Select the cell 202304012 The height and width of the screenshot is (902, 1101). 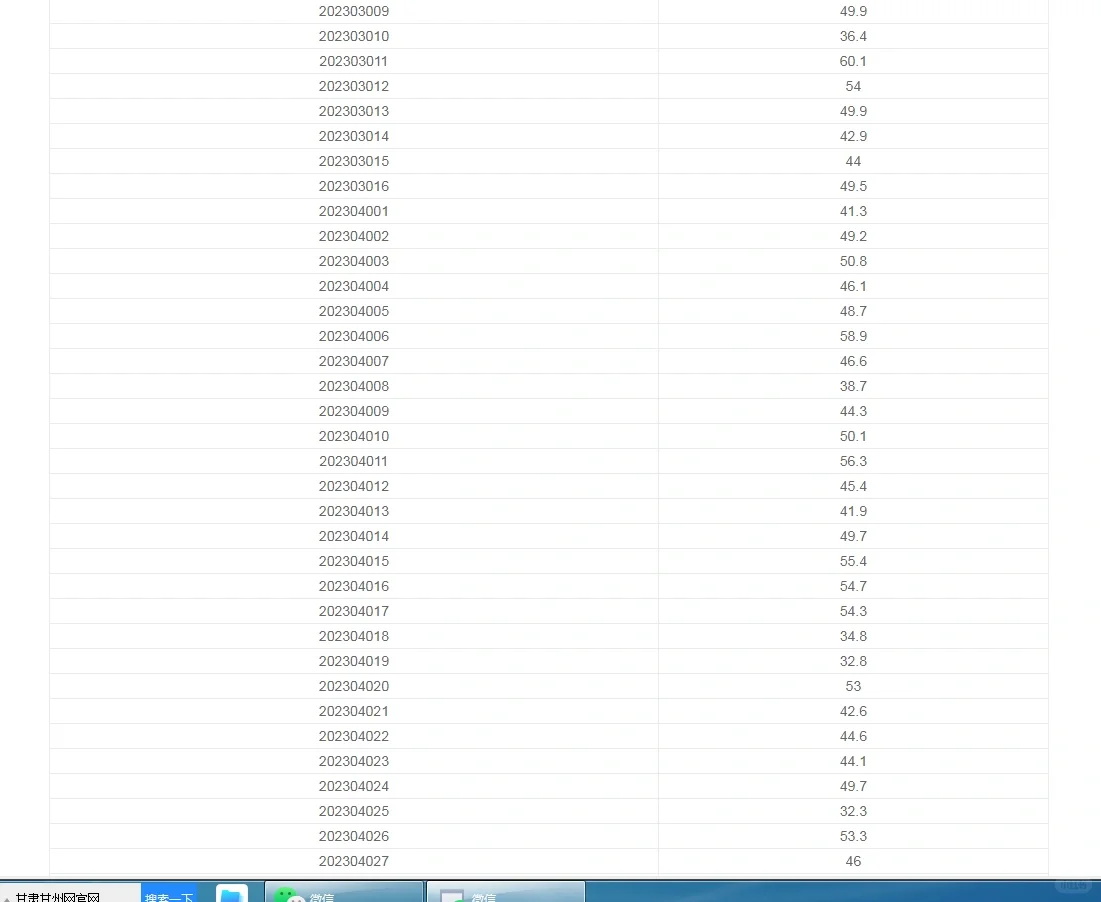pos(354,486)
